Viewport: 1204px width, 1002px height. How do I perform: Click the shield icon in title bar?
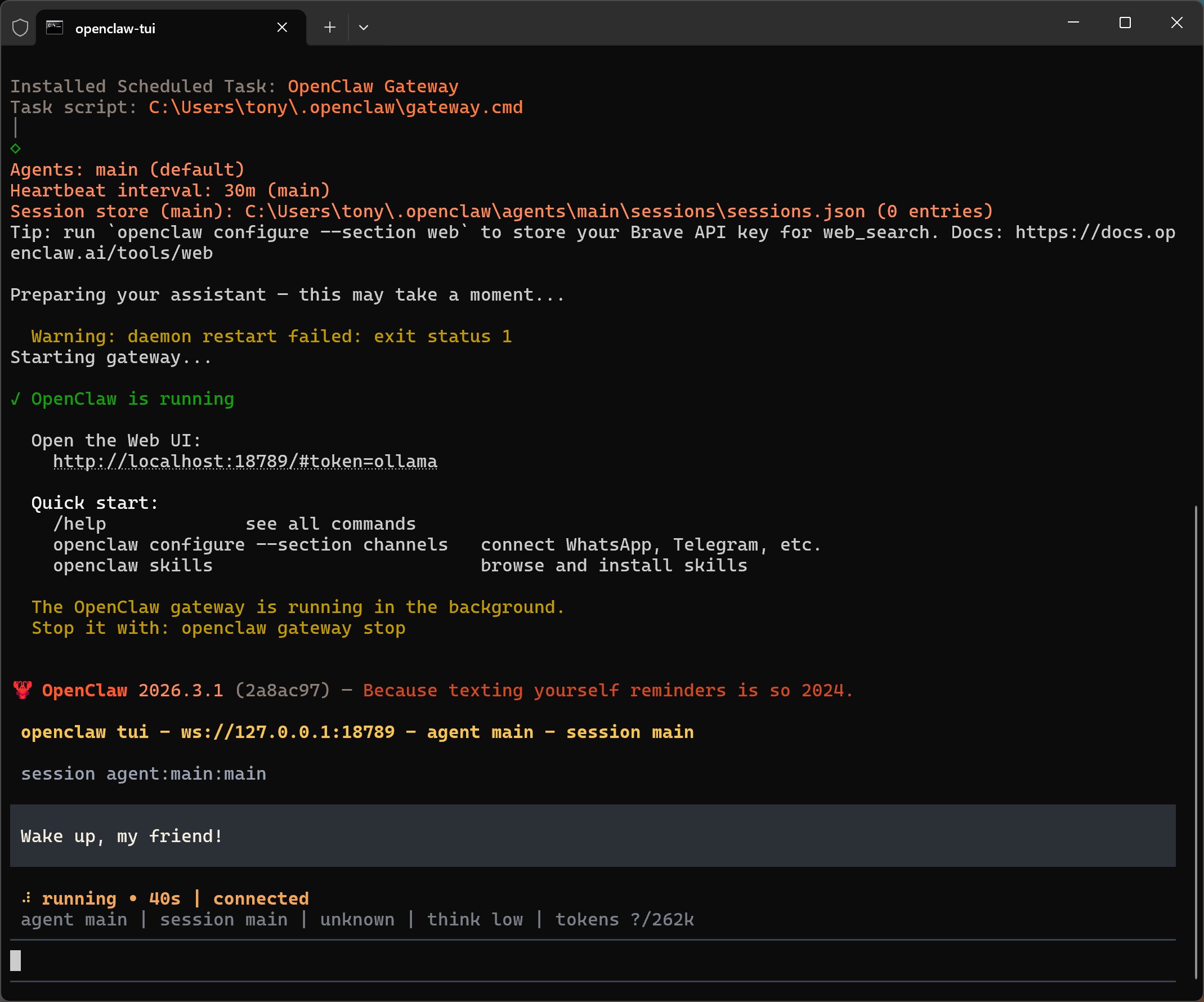click(x=20, y=28)
